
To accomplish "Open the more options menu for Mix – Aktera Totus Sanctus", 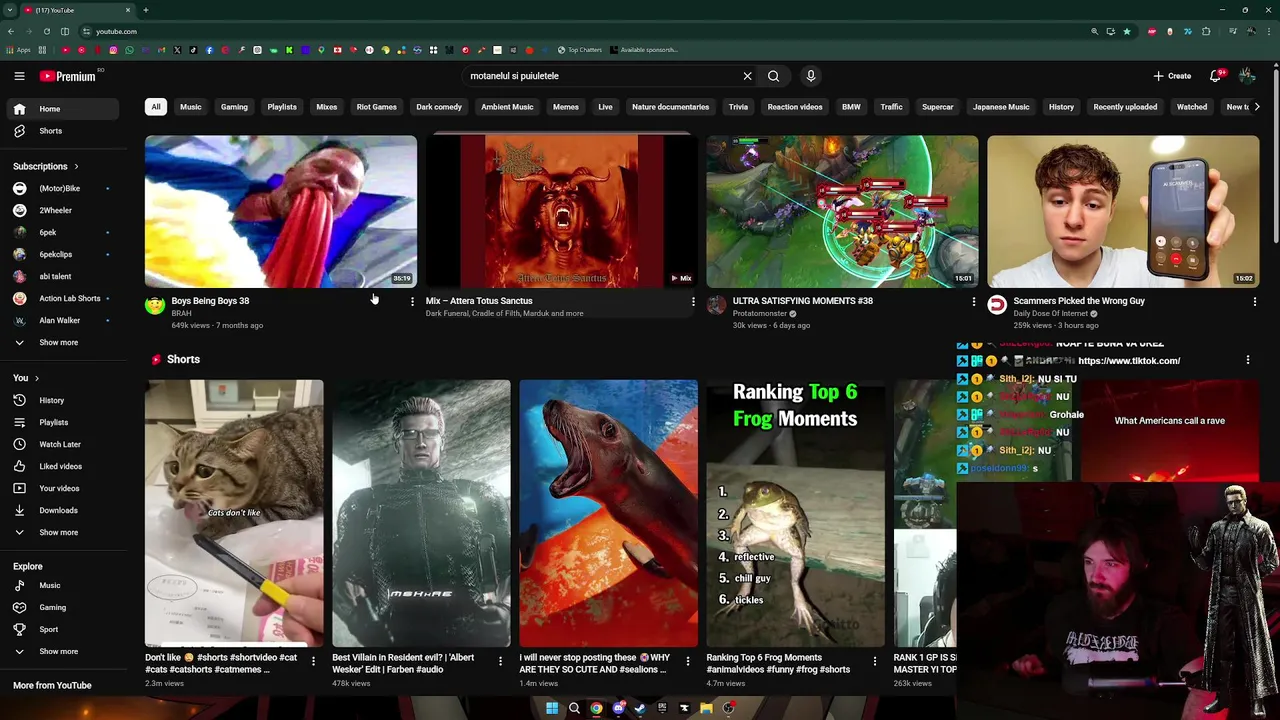I will point(693,301).
